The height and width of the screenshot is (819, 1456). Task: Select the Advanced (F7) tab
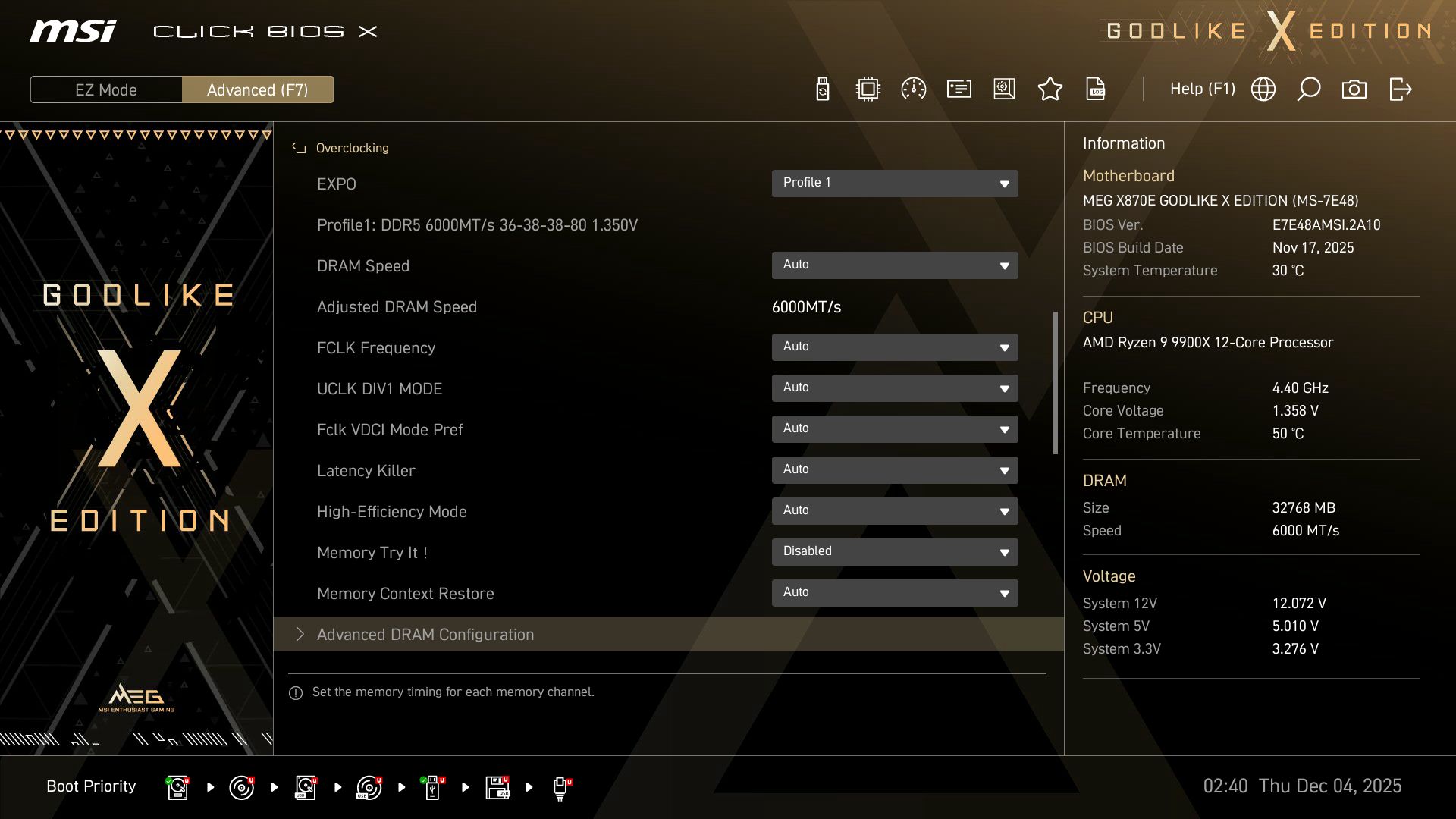tap(258, 89)
